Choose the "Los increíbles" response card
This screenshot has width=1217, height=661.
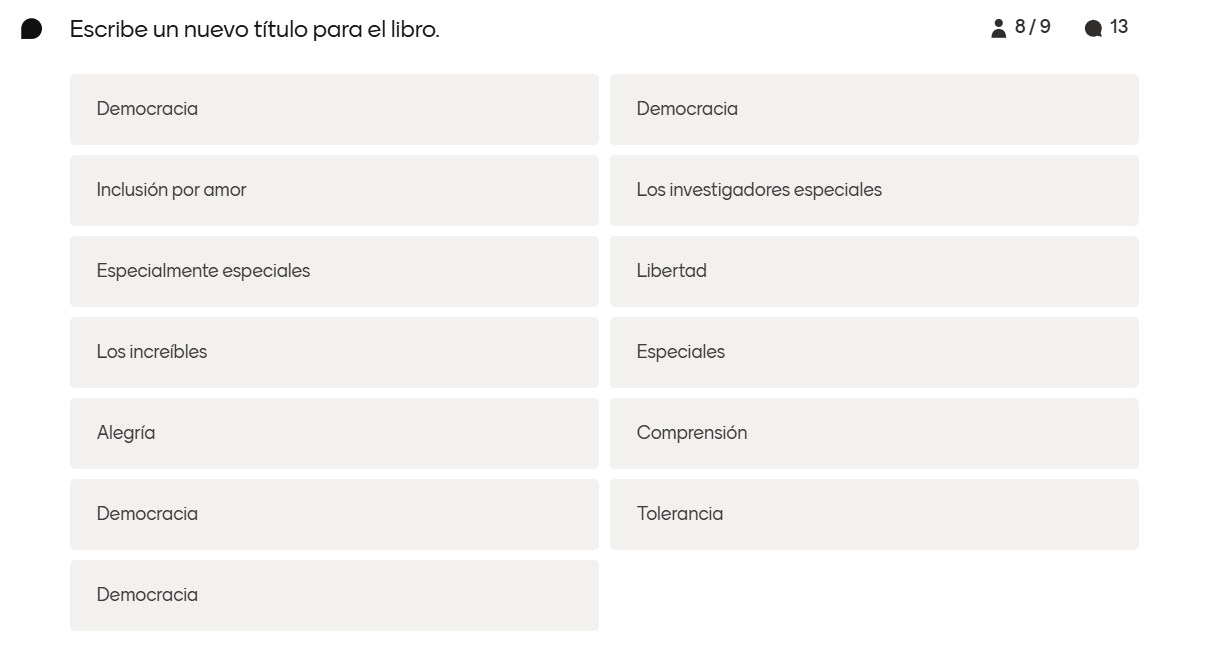click(x=334, y=352)
